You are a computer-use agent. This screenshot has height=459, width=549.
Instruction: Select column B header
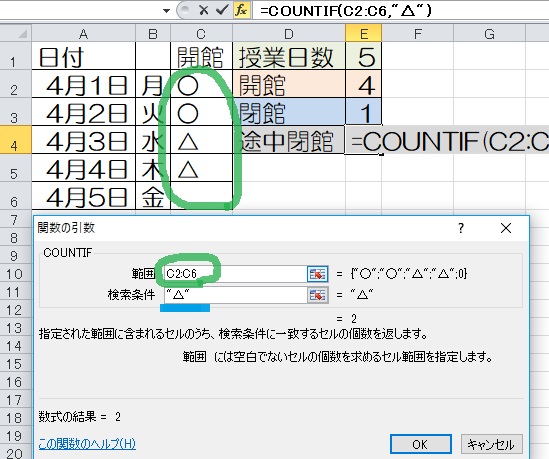click(153, 34)
